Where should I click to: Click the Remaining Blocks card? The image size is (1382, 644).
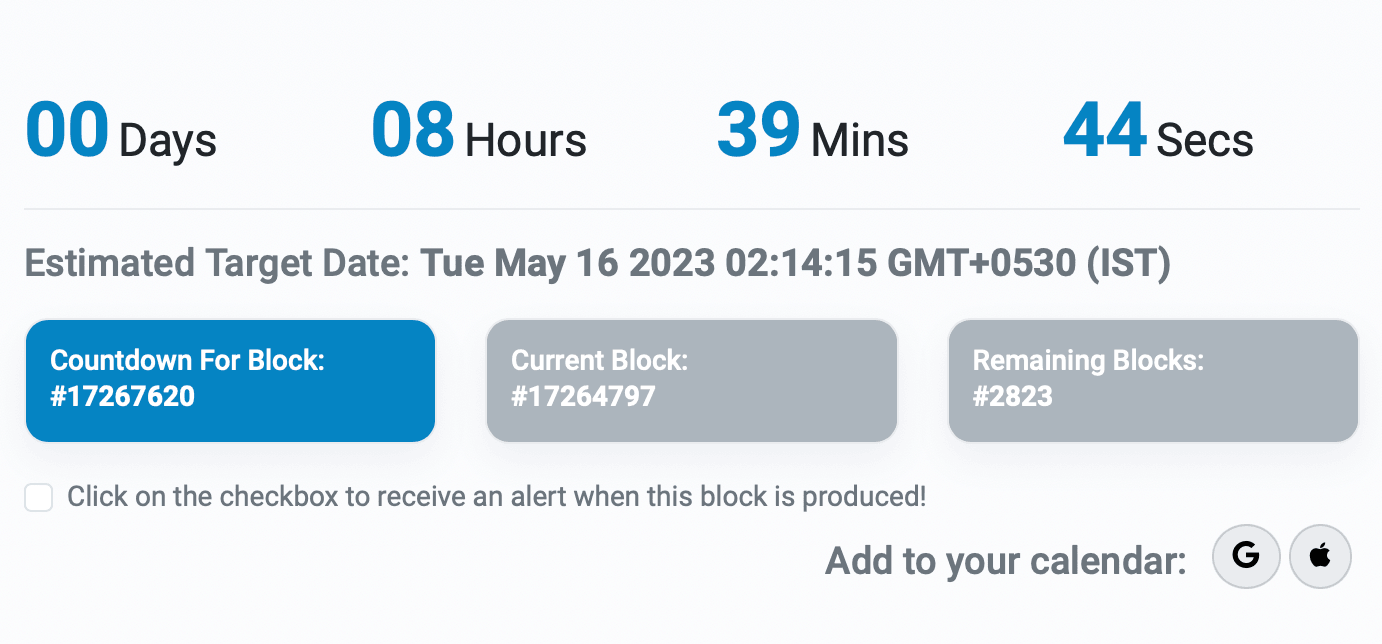click(x=1153, y=380)
